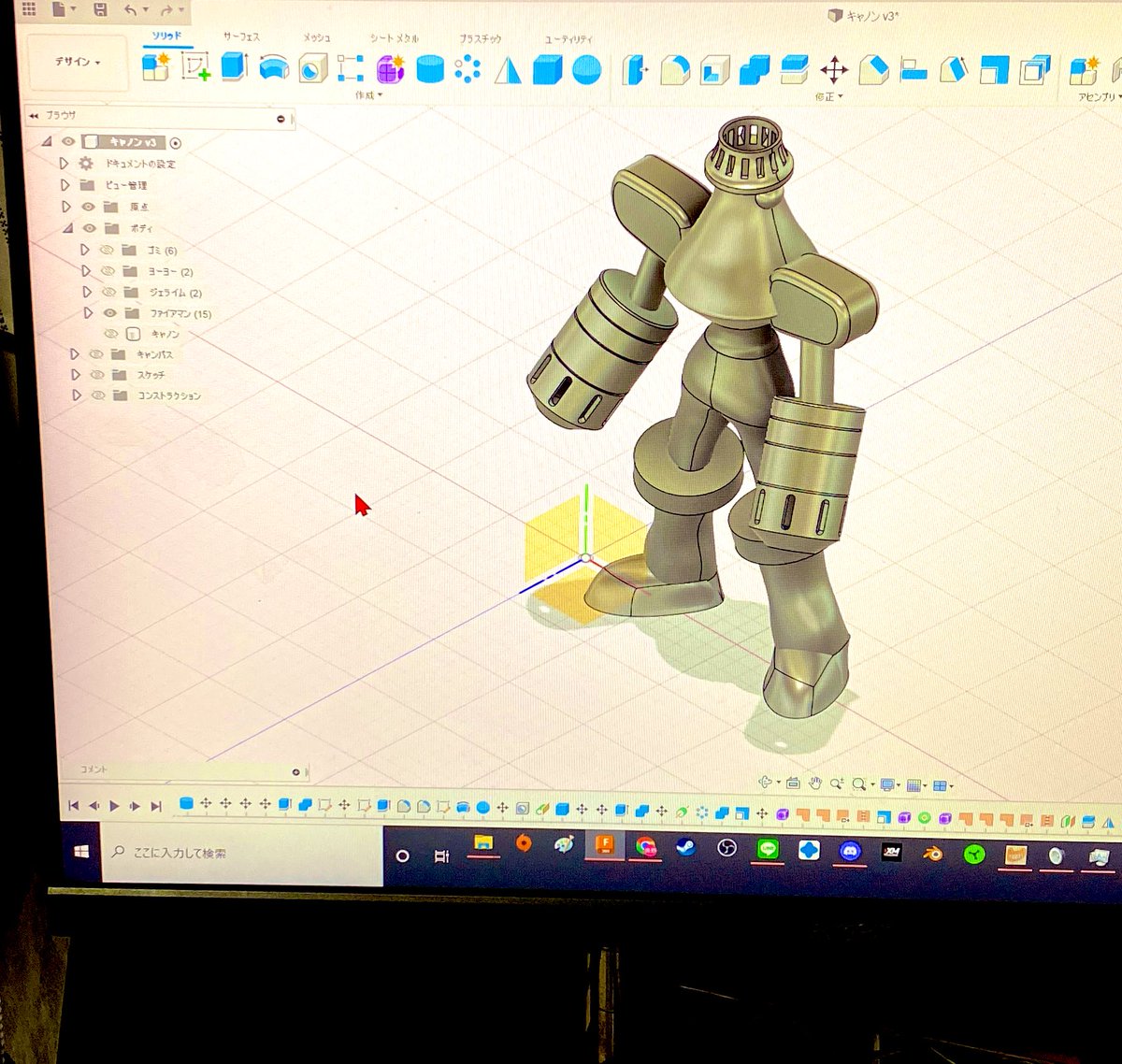
Task: Select the Hole tool icon
Action: coord(312,68)
